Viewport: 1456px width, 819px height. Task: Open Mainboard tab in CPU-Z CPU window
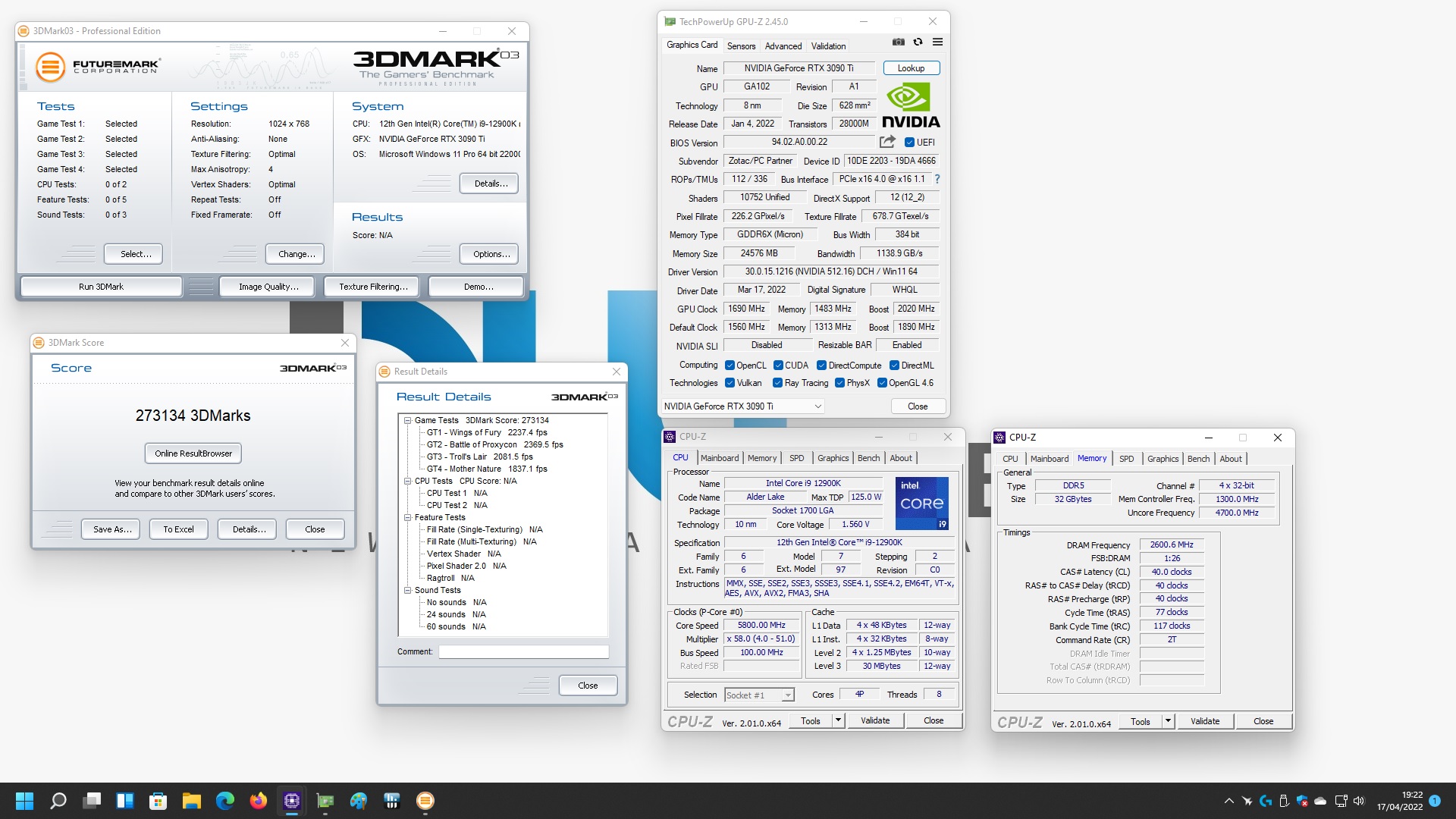coord(719,458)
